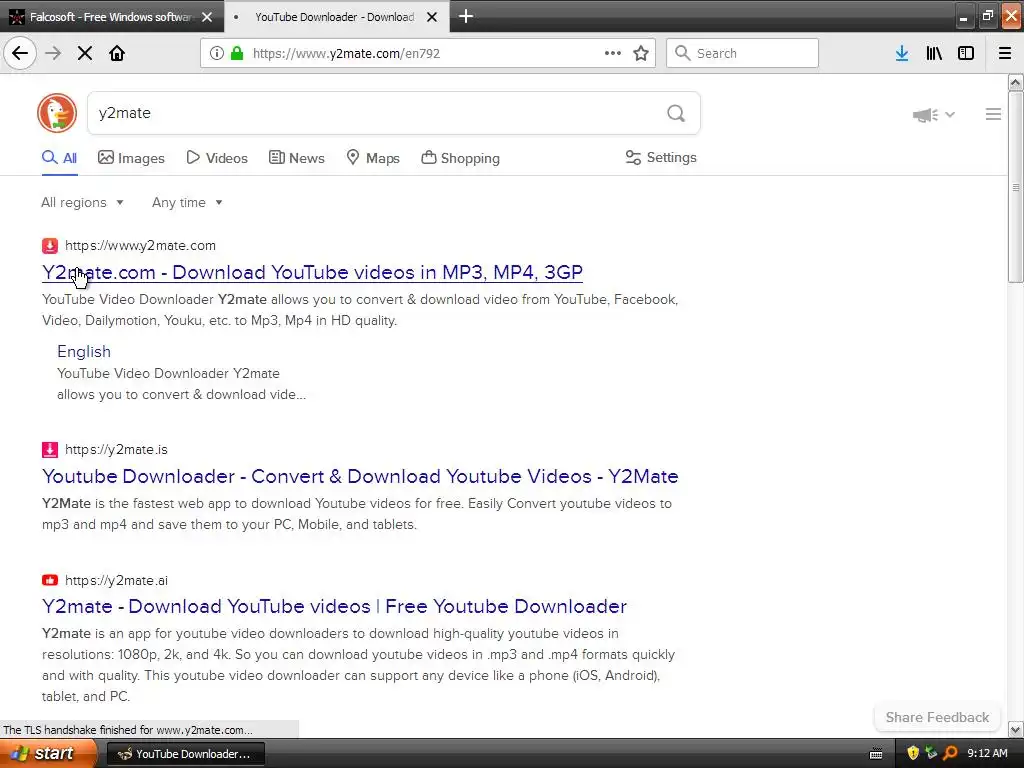This screenshot has height=768, width=1024.
Task: Open the browser home page icon
Action: click(x=117, y=53)
